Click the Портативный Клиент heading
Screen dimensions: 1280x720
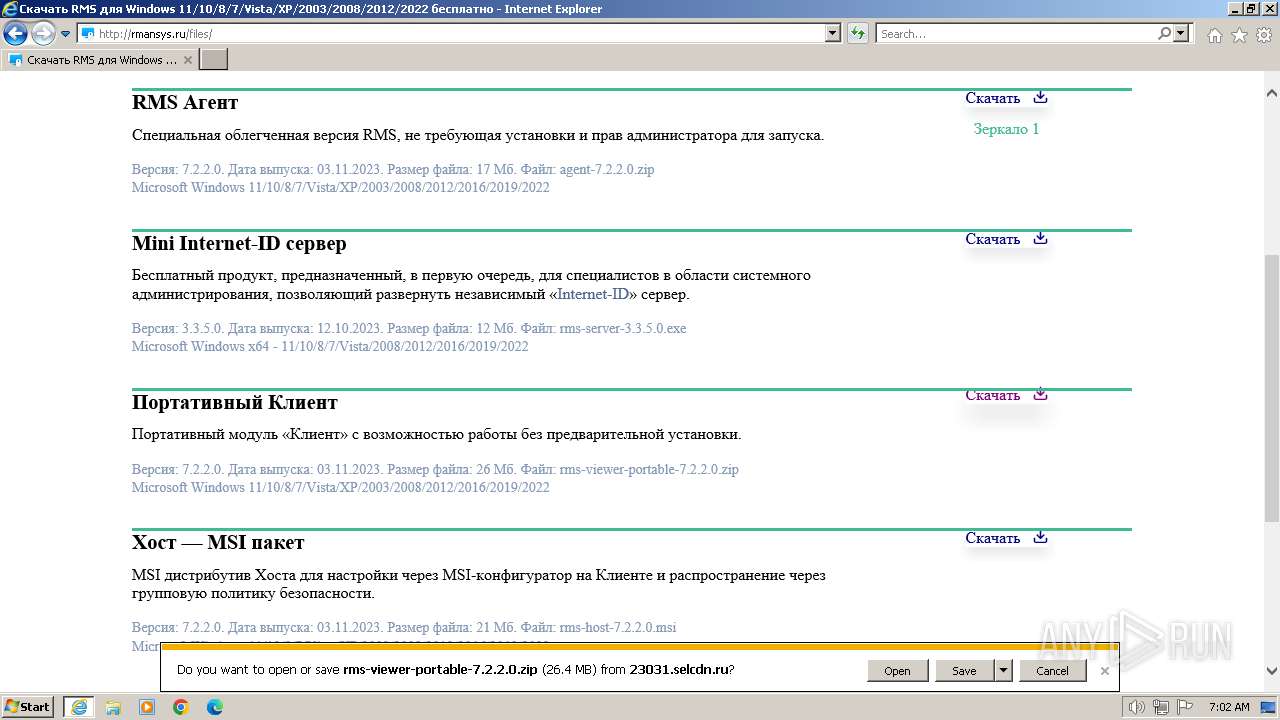[235, 402]
